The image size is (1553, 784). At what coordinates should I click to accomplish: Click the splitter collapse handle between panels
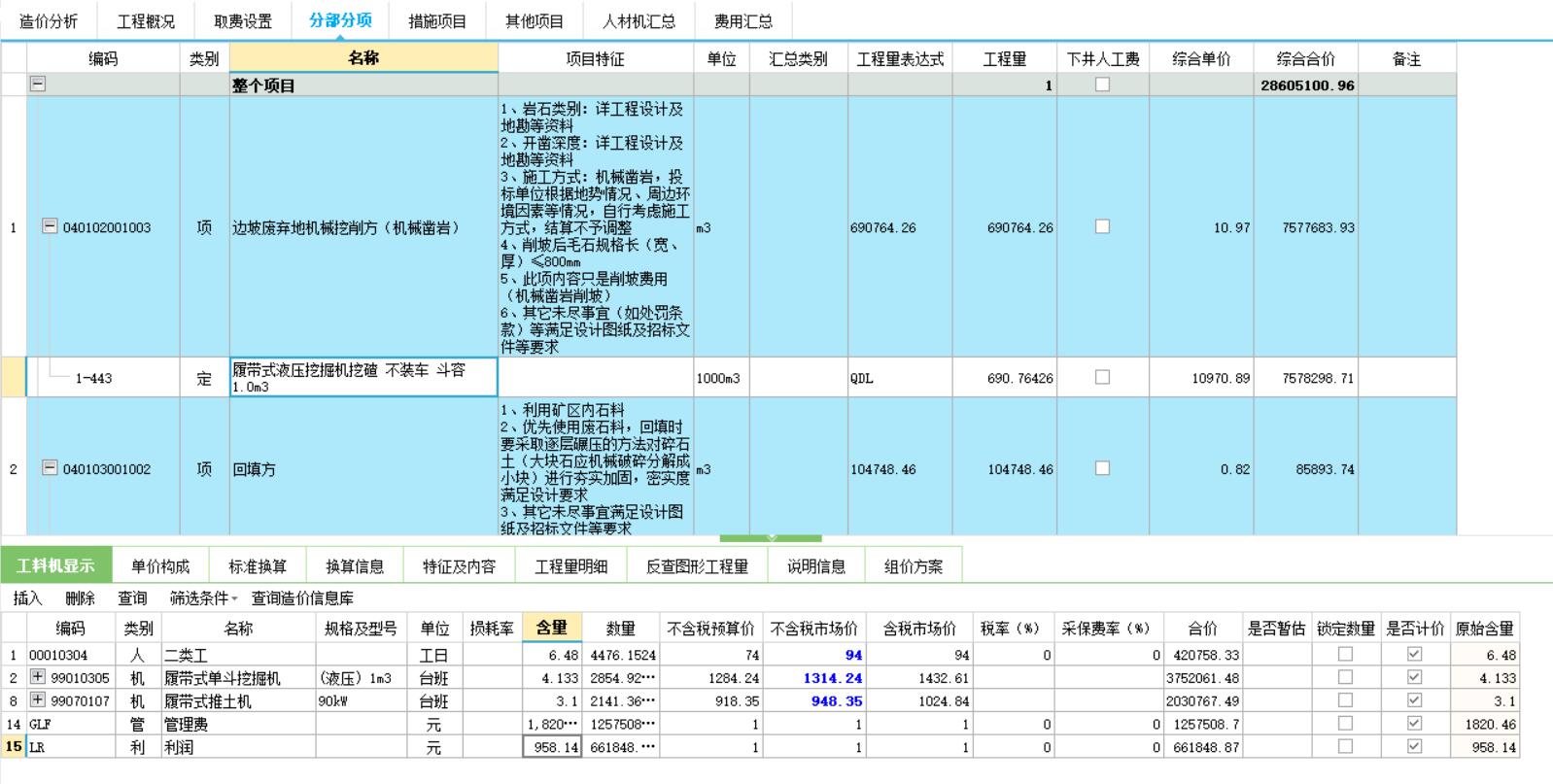pyautogui.click(x=771, y=537)
